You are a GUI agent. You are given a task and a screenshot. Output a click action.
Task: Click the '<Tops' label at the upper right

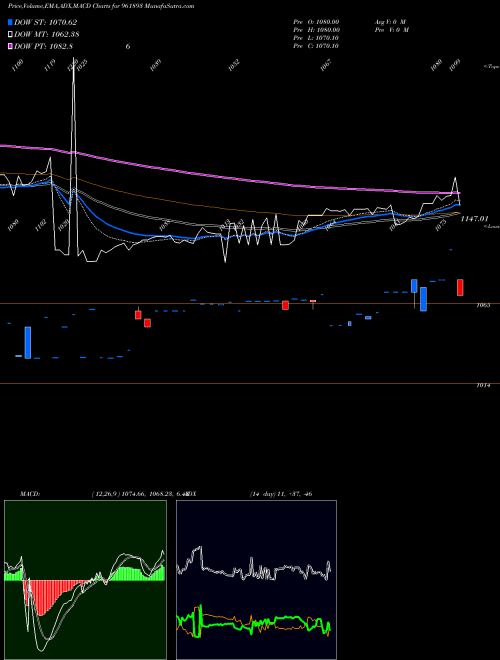(491, 67)
